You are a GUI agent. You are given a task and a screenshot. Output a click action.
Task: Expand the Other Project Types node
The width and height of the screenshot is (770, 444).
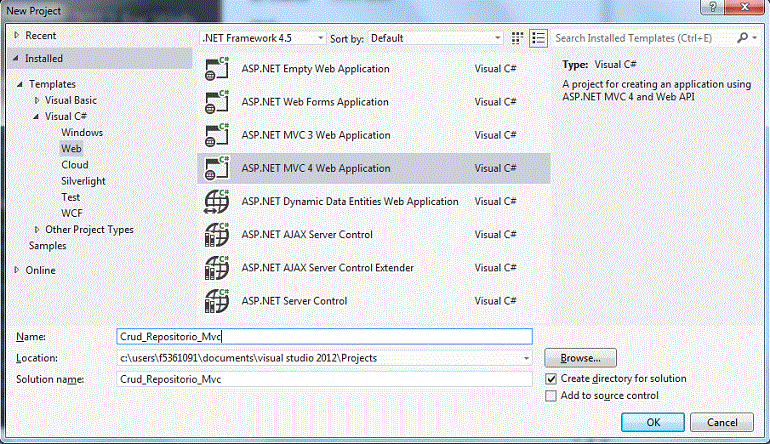coord(37,229)
